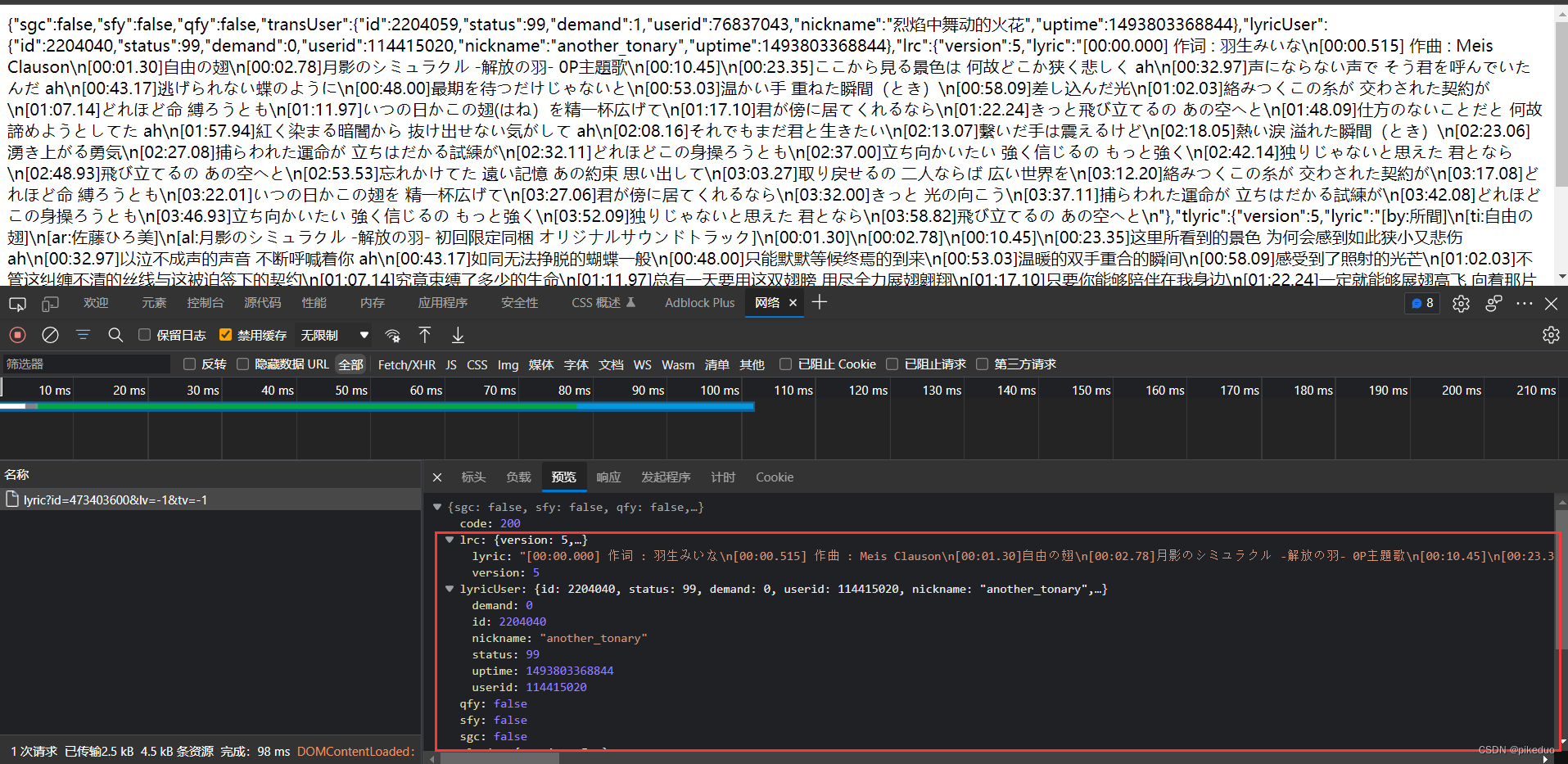Screen dimensions: 1568x764
Task: Switch to 源代码 panel tab
Action: click(262, 303)
